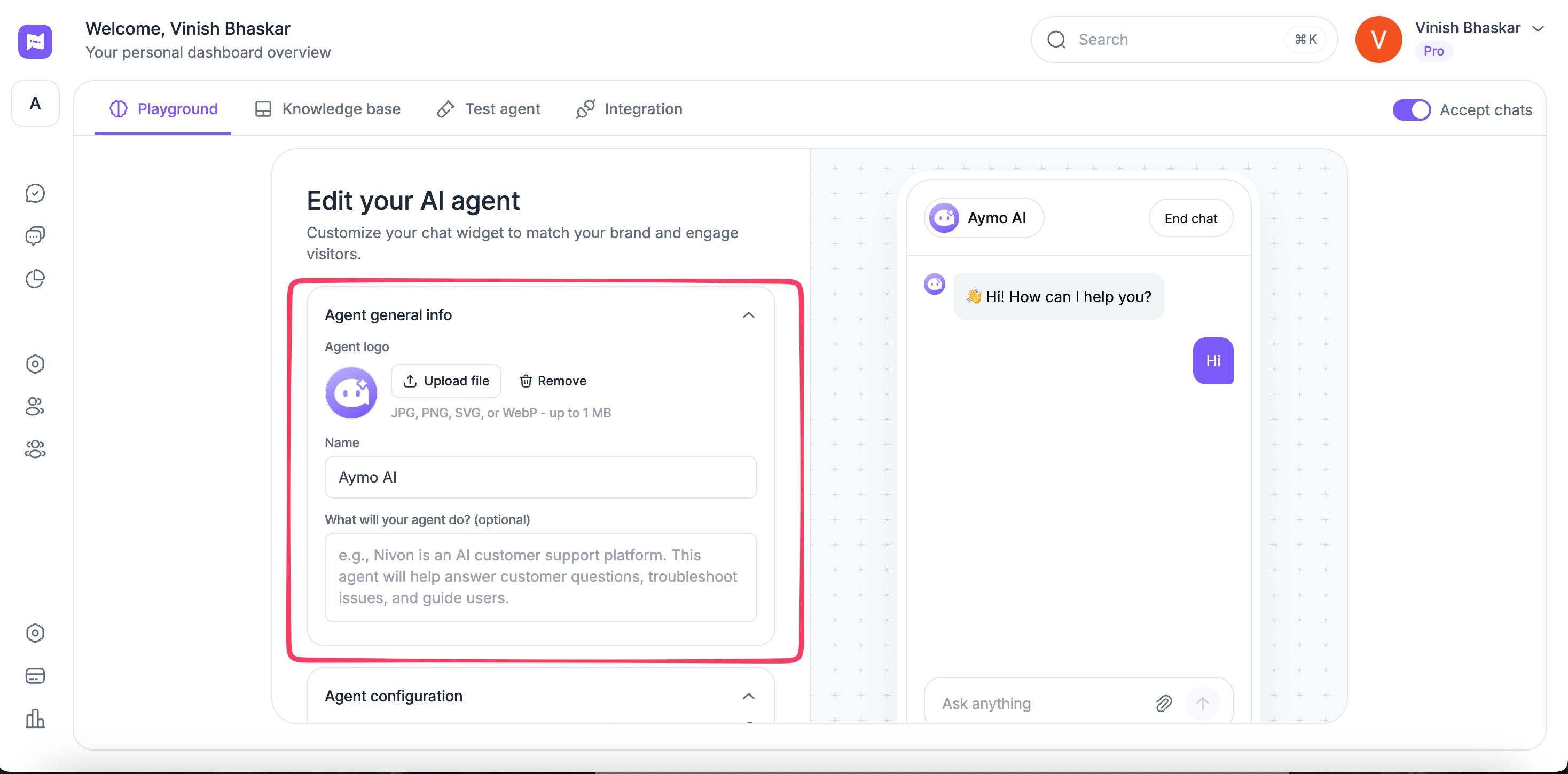
Task: Open the bar chart reports icon
Action: click(x=35, y=718)
